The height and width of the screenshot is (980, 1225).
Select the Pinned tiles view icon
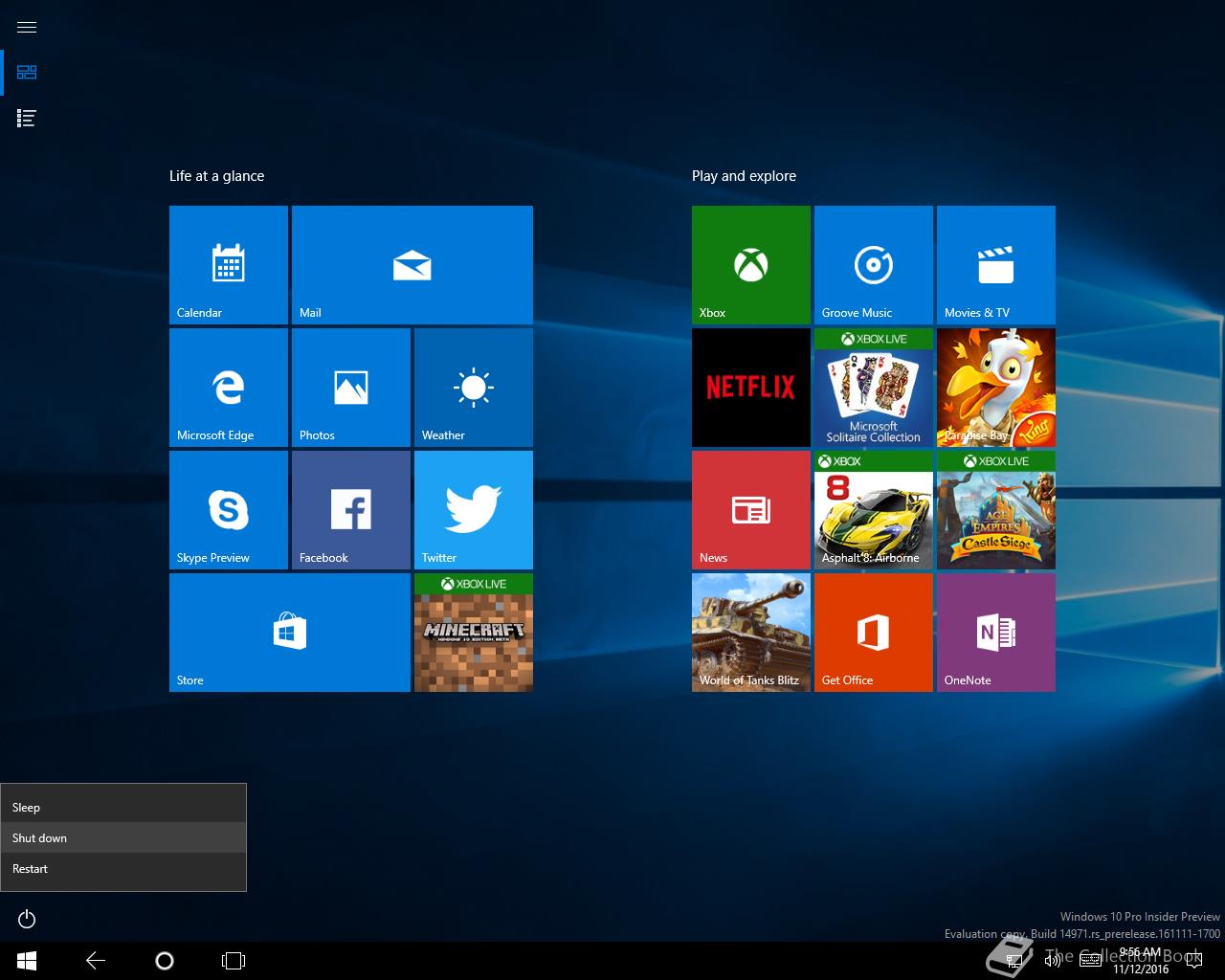click(27, 73)
